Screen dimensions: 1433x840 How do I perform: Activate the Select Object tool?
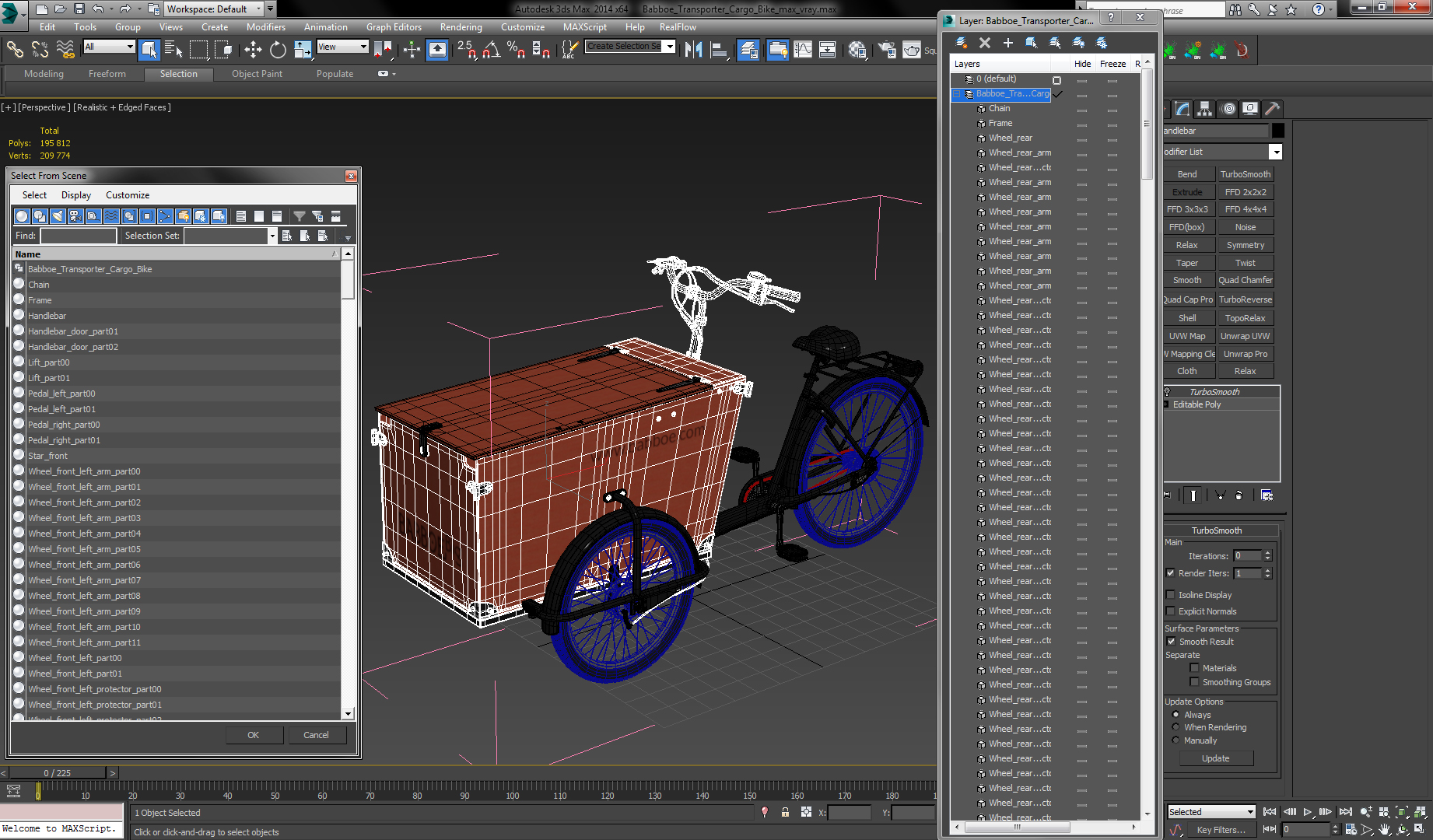click(149, 50)
